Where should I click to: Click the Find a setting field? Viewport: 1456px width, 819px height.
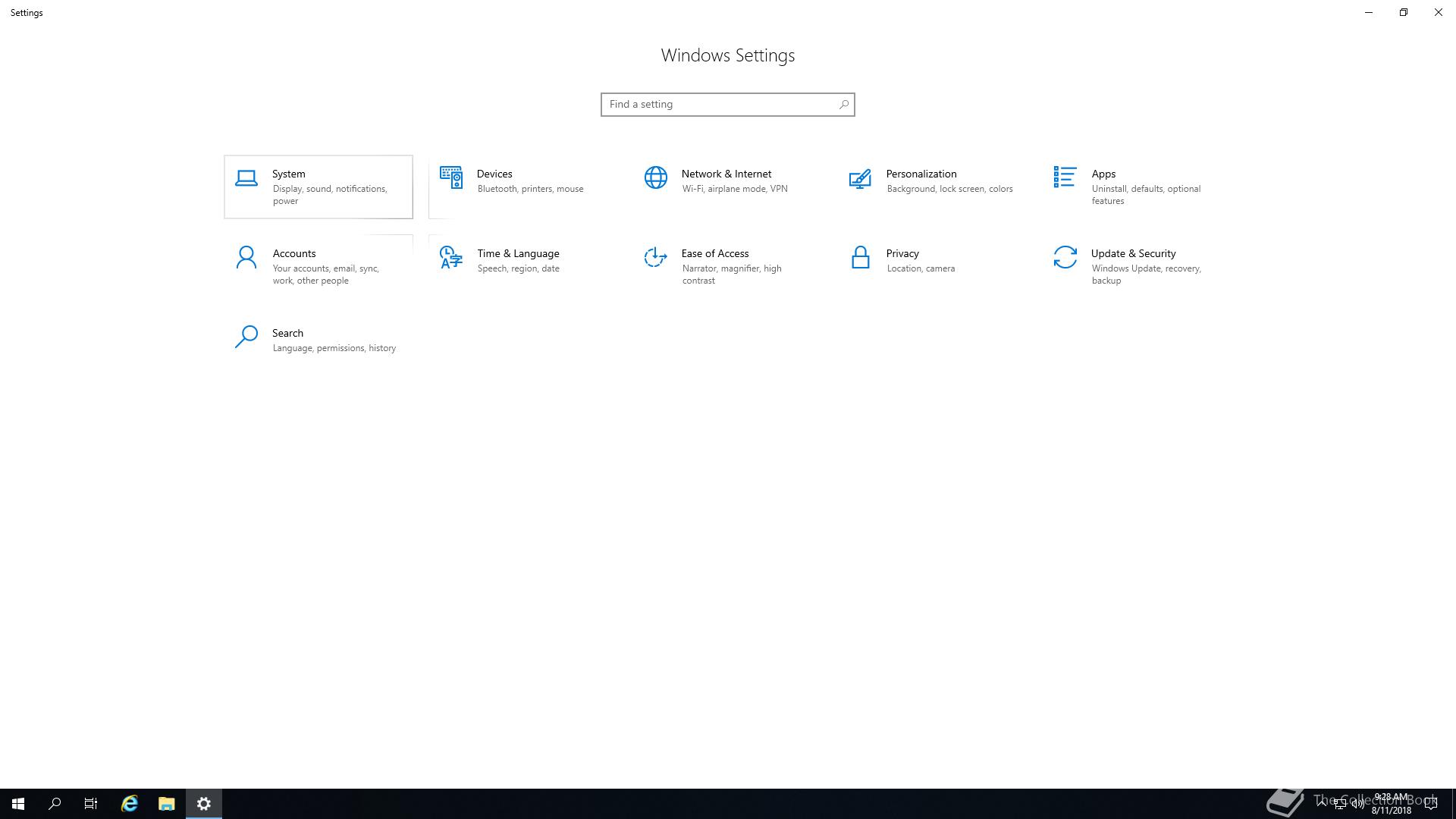(x=719, y=105)
